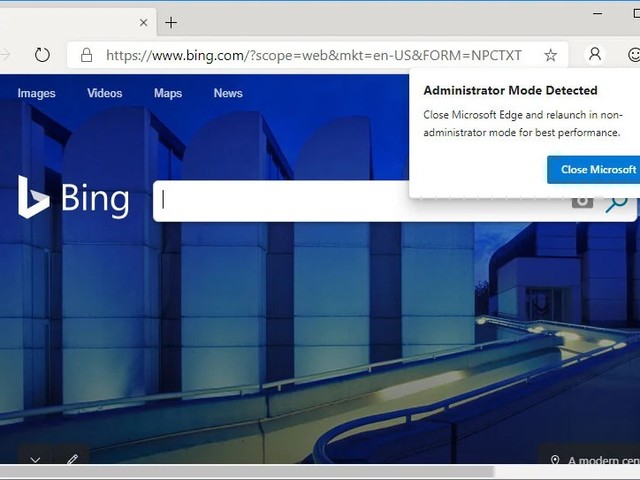This screenshot has width=640, height=480.
Task: Click the horizontal scrollbar at the bottom
Action: coord(247,472)
